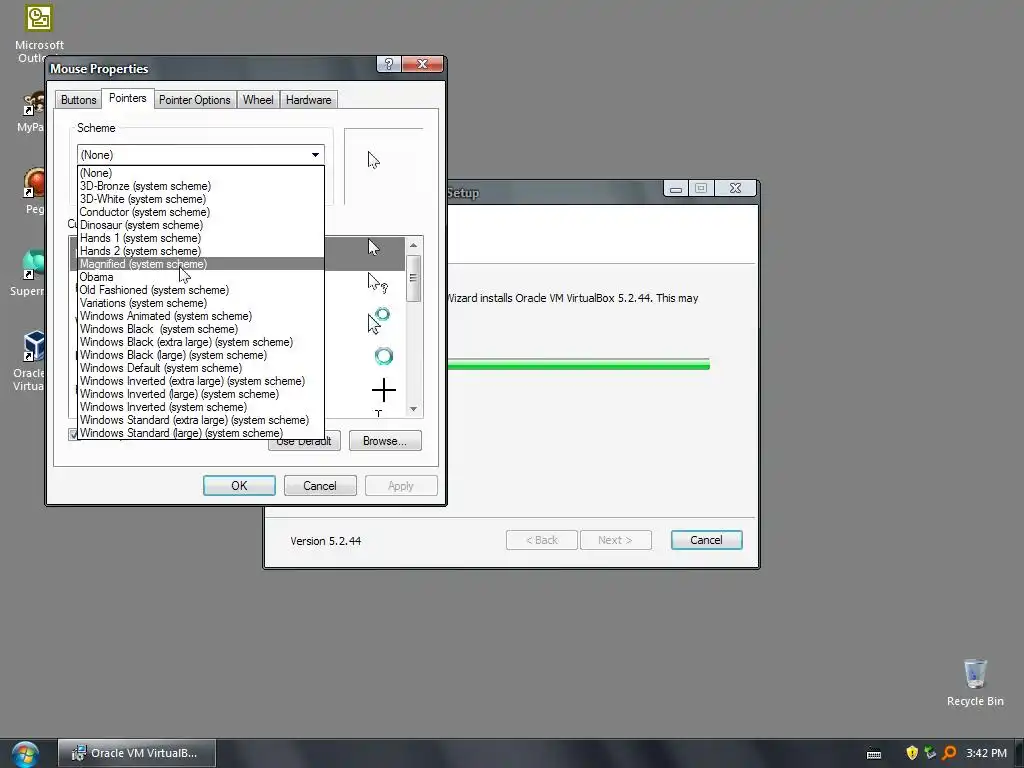Pick Old Fashioned (system scheme)
Screen dimensions: 1024x768
200,290
